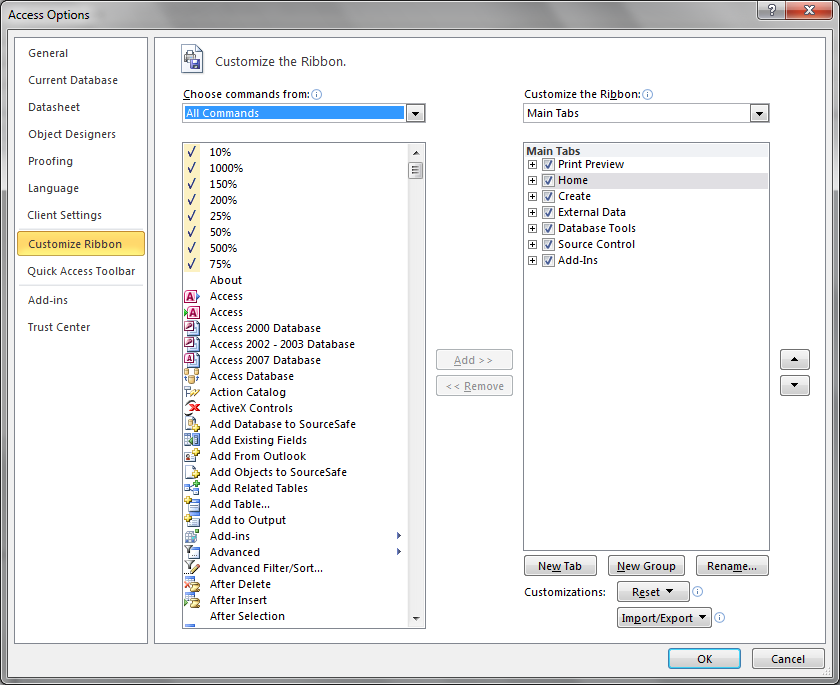Image resolution: width=840 pixels, height=685 pixels.
Task: Expand the Create tree node
Action: (532, 197)
